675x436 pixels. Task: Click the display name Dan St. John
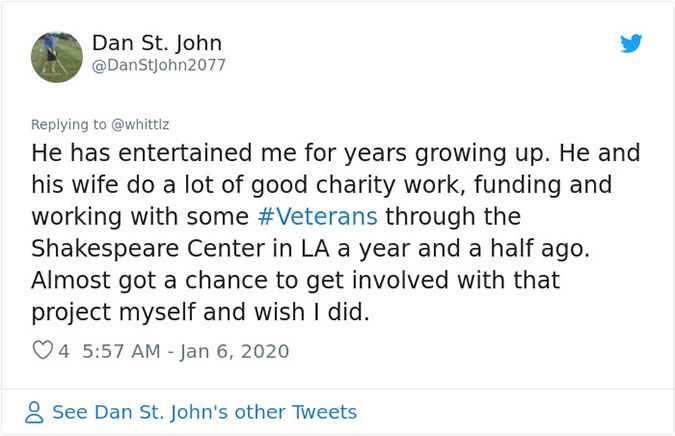point(156,43)
